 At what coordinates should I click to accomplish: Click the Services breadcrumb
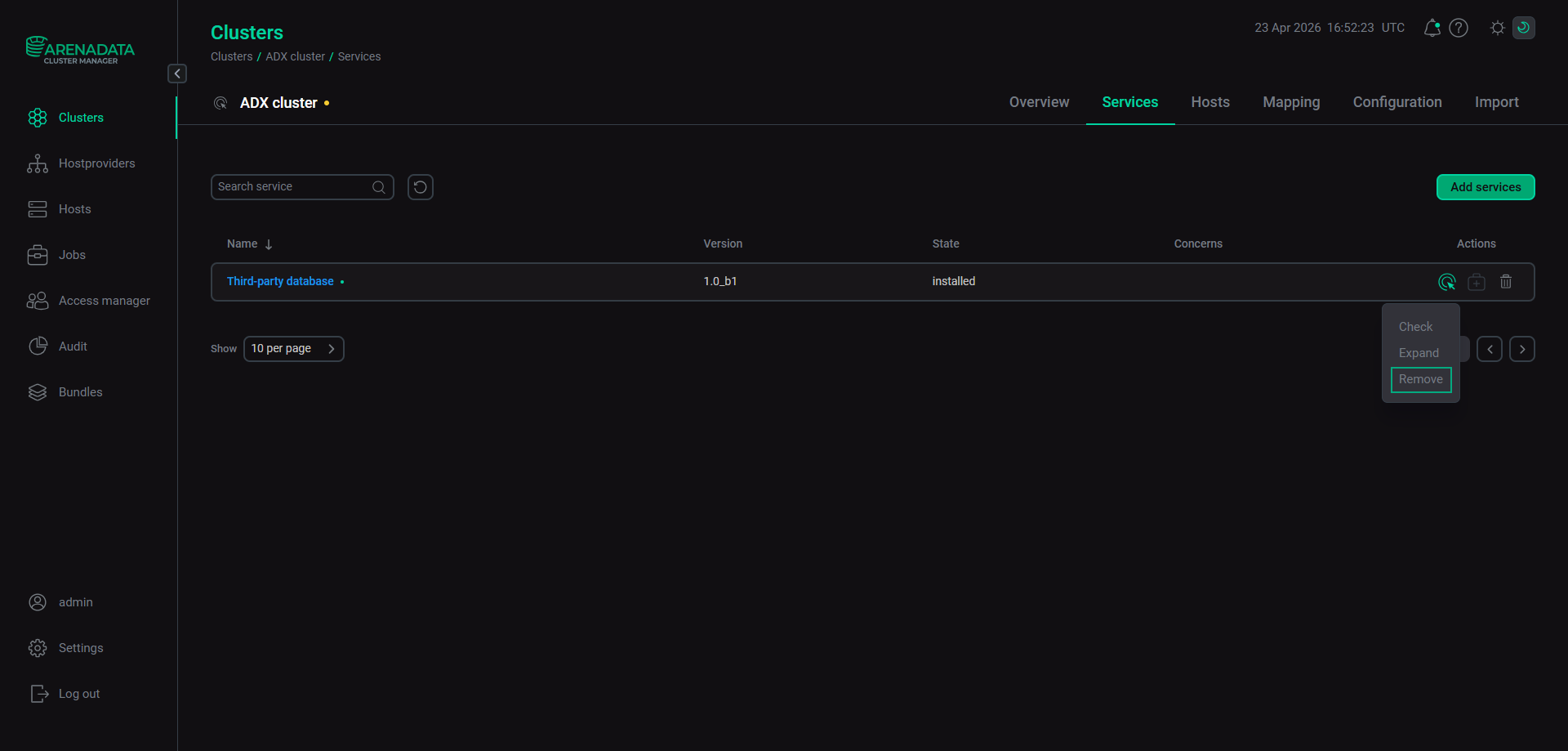[359, 56]
